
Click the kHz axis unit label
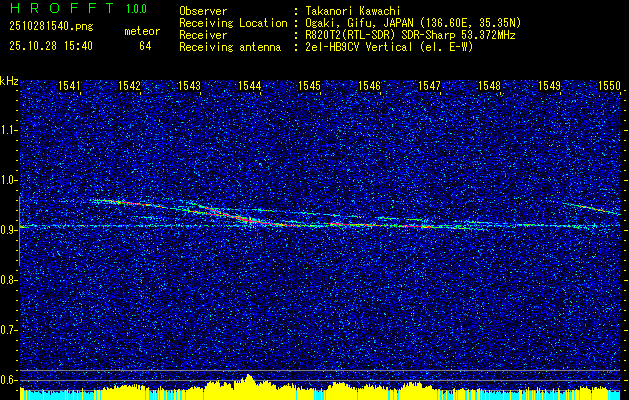click(9, 81)
